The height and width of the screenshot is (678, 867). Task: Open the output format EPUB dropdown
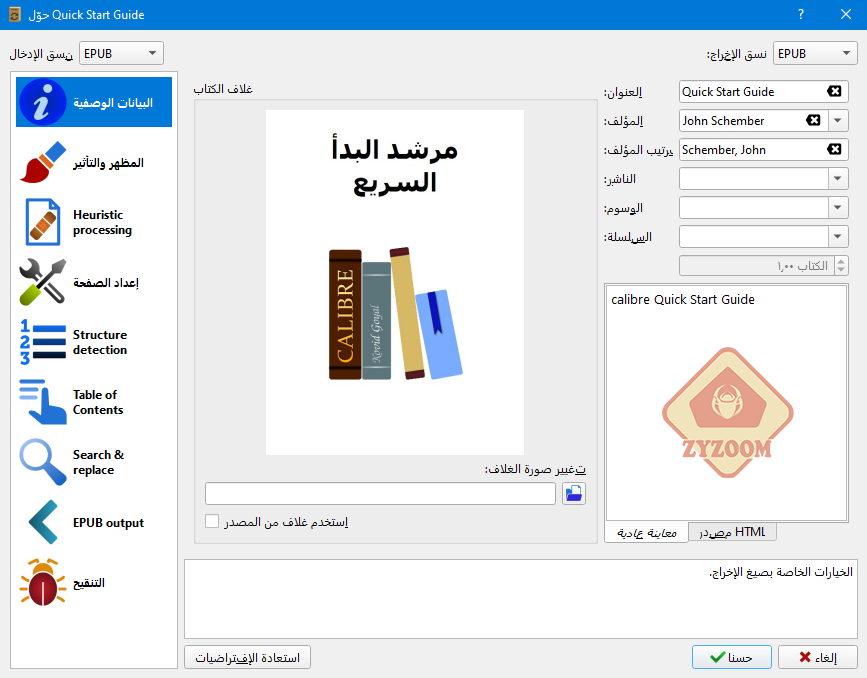(x=815, y=53)
